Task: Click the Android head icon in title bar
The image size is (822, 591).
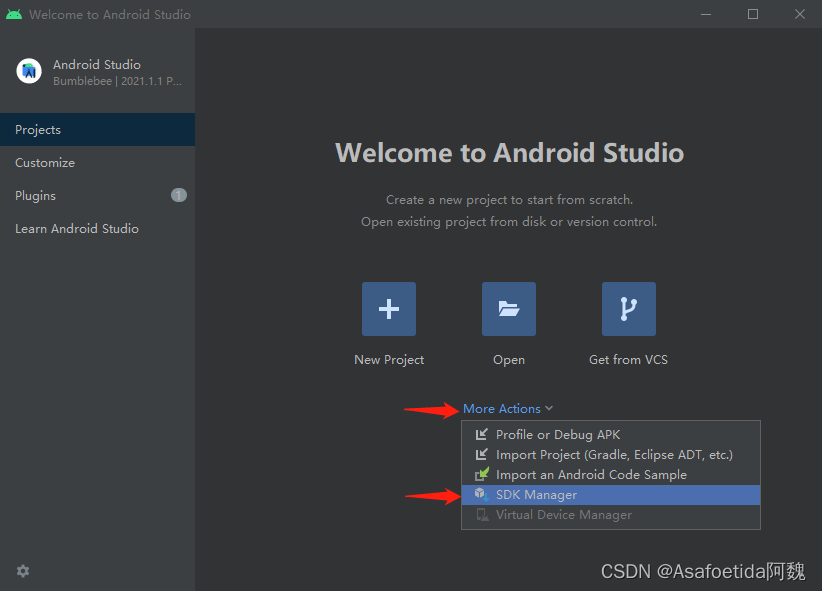Action: point(14,14)
